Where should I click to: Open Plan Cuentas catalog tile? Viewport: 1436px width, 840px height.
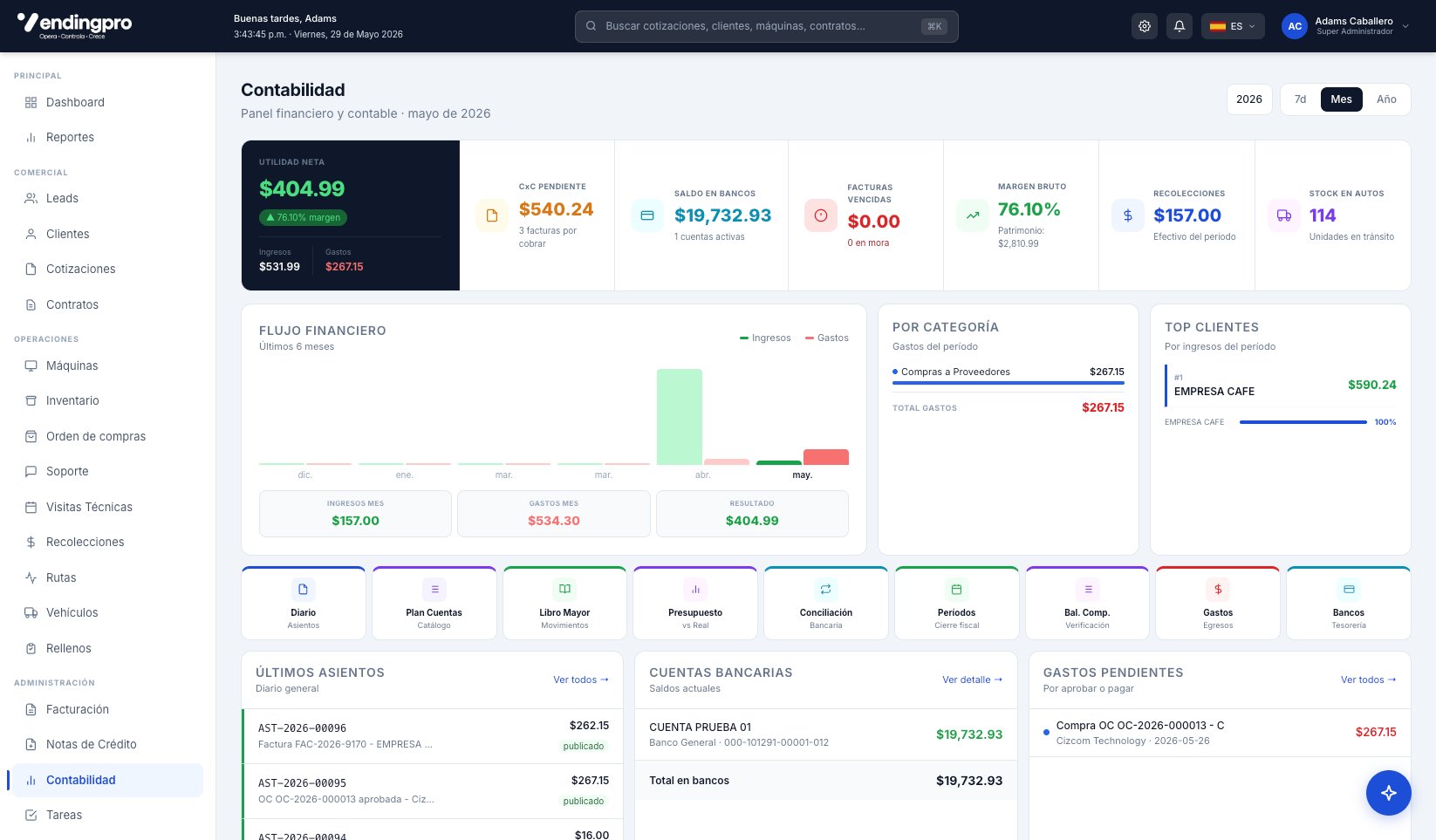[434, 604]
